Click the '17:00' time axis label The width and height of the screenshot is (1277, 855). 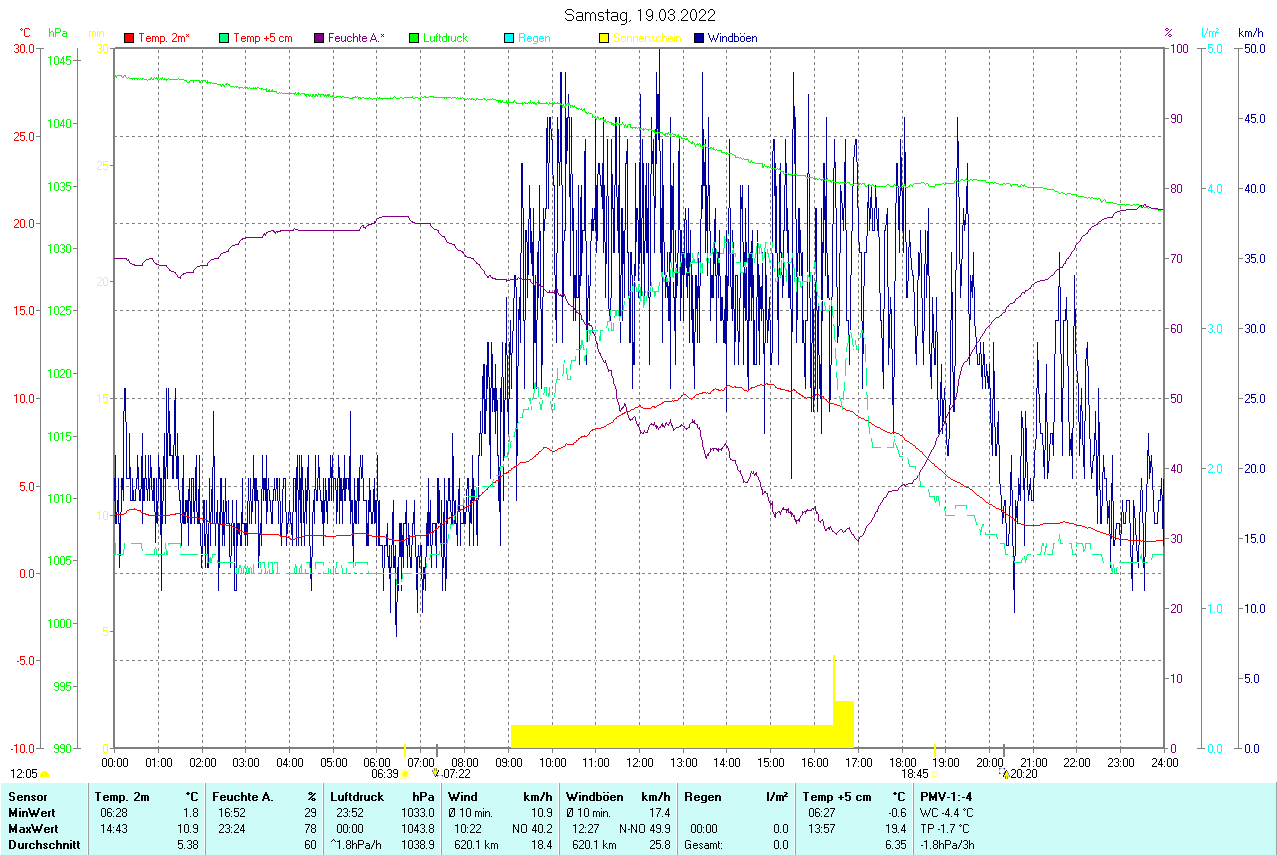pyautogui.click(x=858, y=763)
